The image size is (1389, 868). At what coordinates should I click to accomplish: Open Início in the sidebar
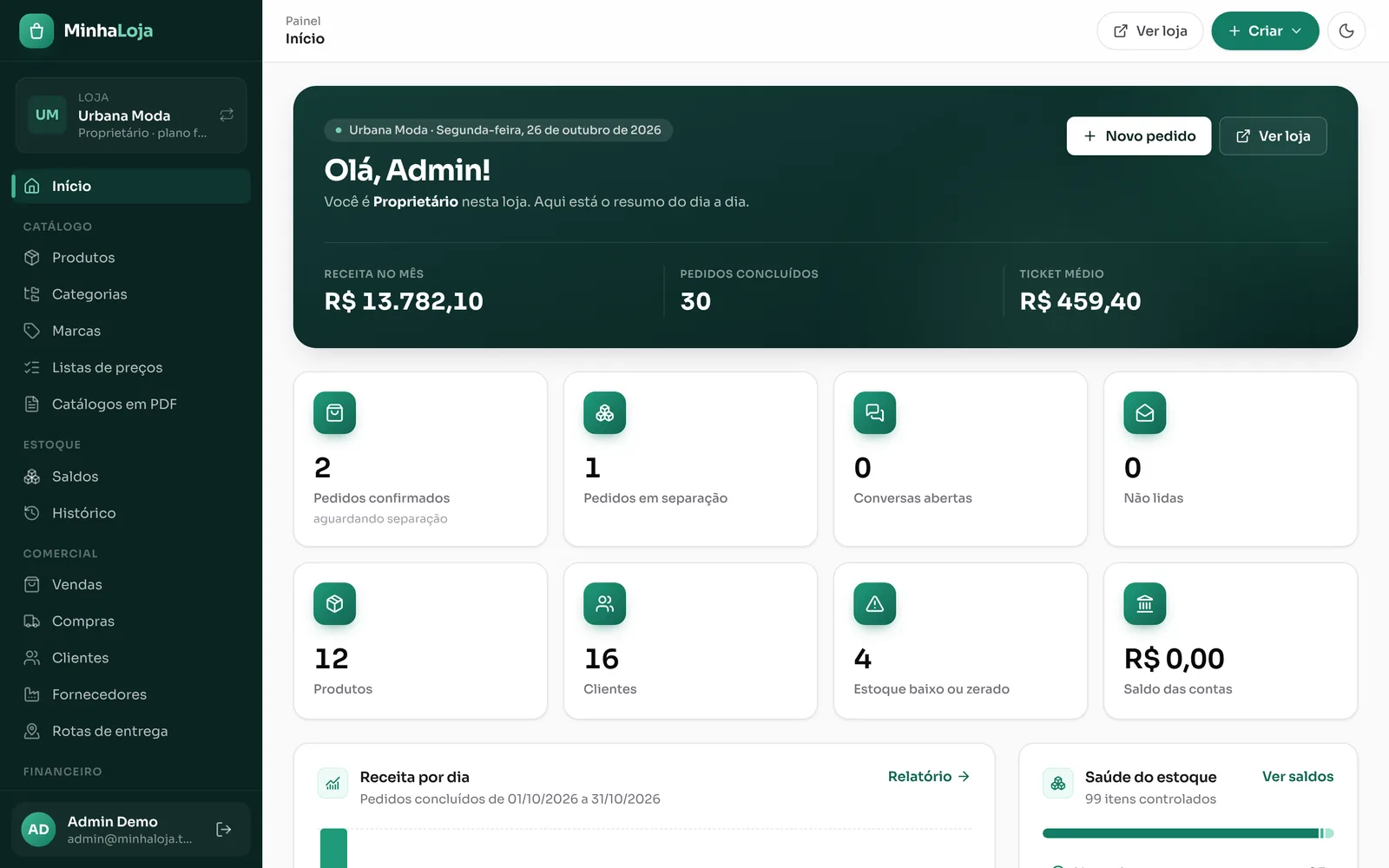click(x=131, y=186)
